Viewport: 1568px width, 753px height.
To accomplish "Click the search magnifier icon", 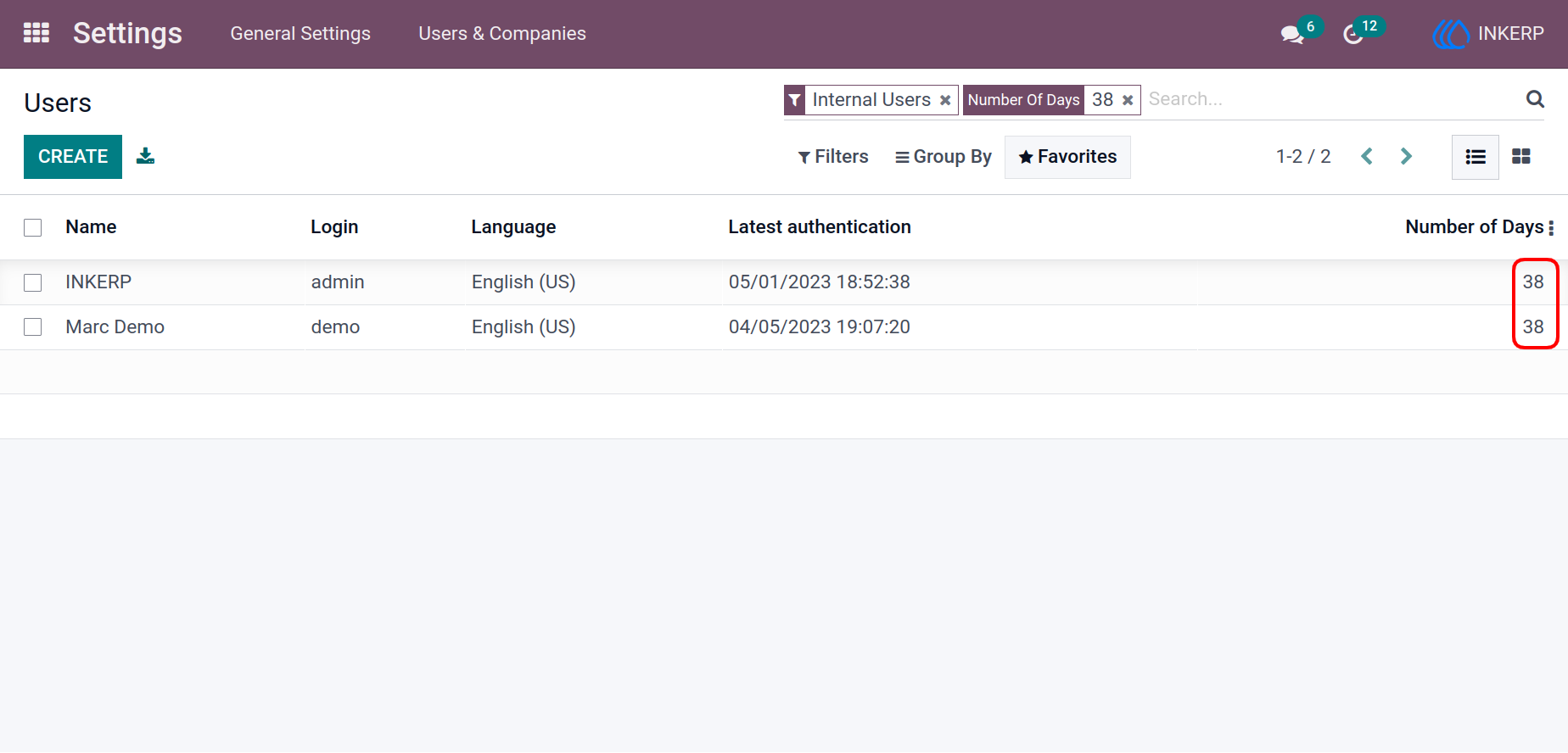I will coord(1535,99).
